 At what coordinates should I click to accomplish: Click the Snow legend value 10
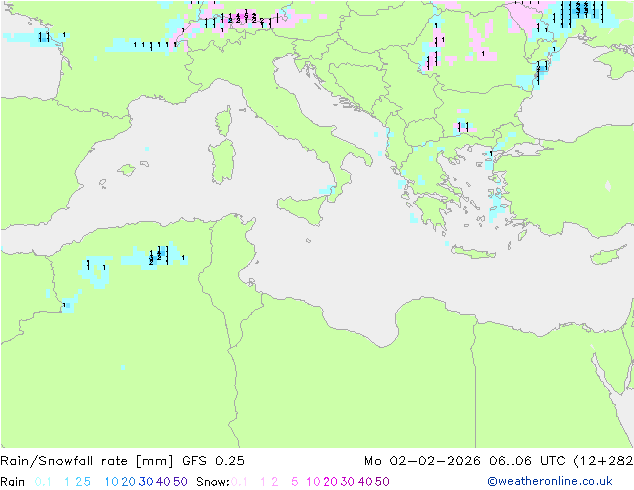pos(313,482)
